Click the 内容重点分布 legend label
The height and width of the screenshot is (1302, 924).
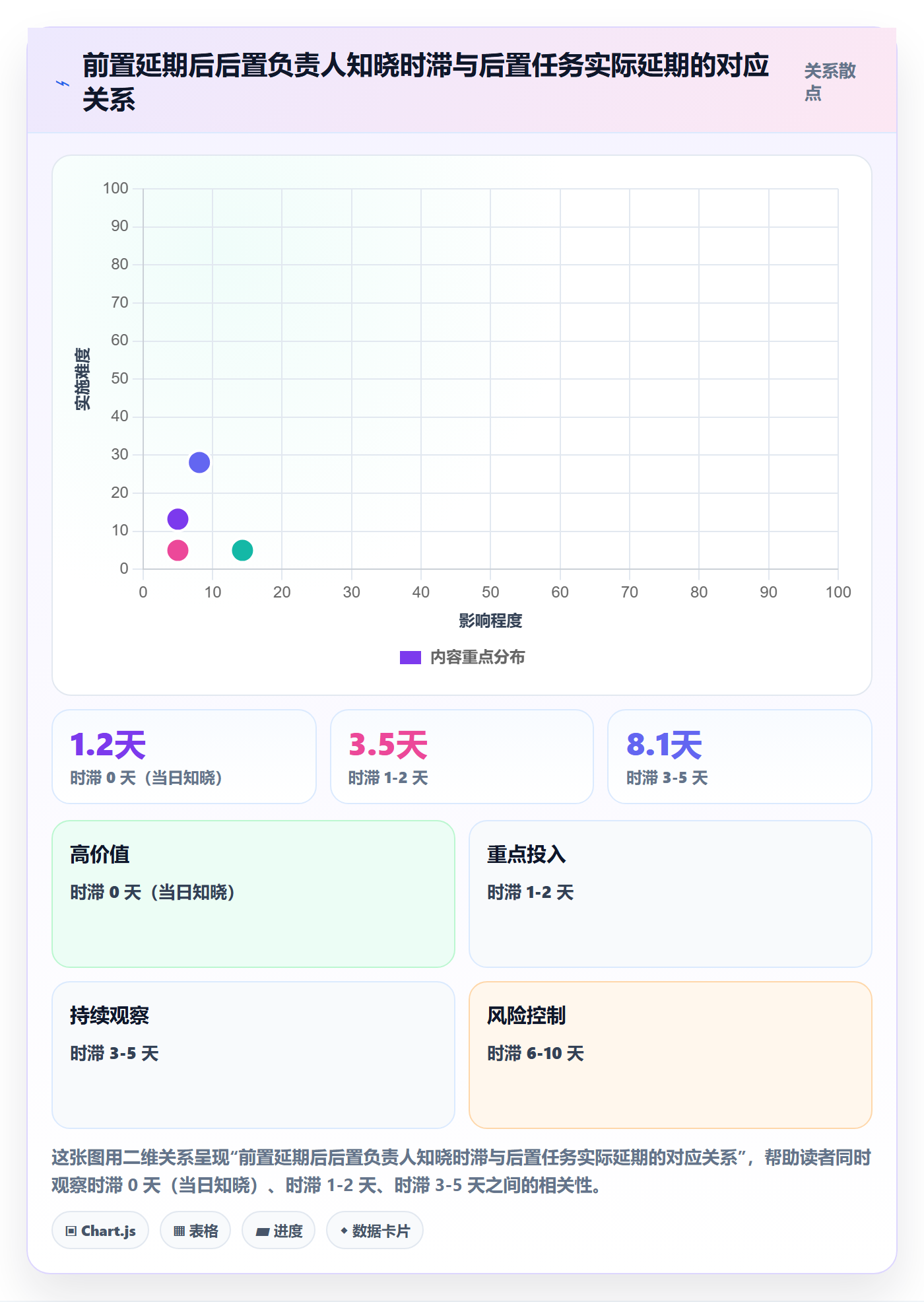(477, 658)
